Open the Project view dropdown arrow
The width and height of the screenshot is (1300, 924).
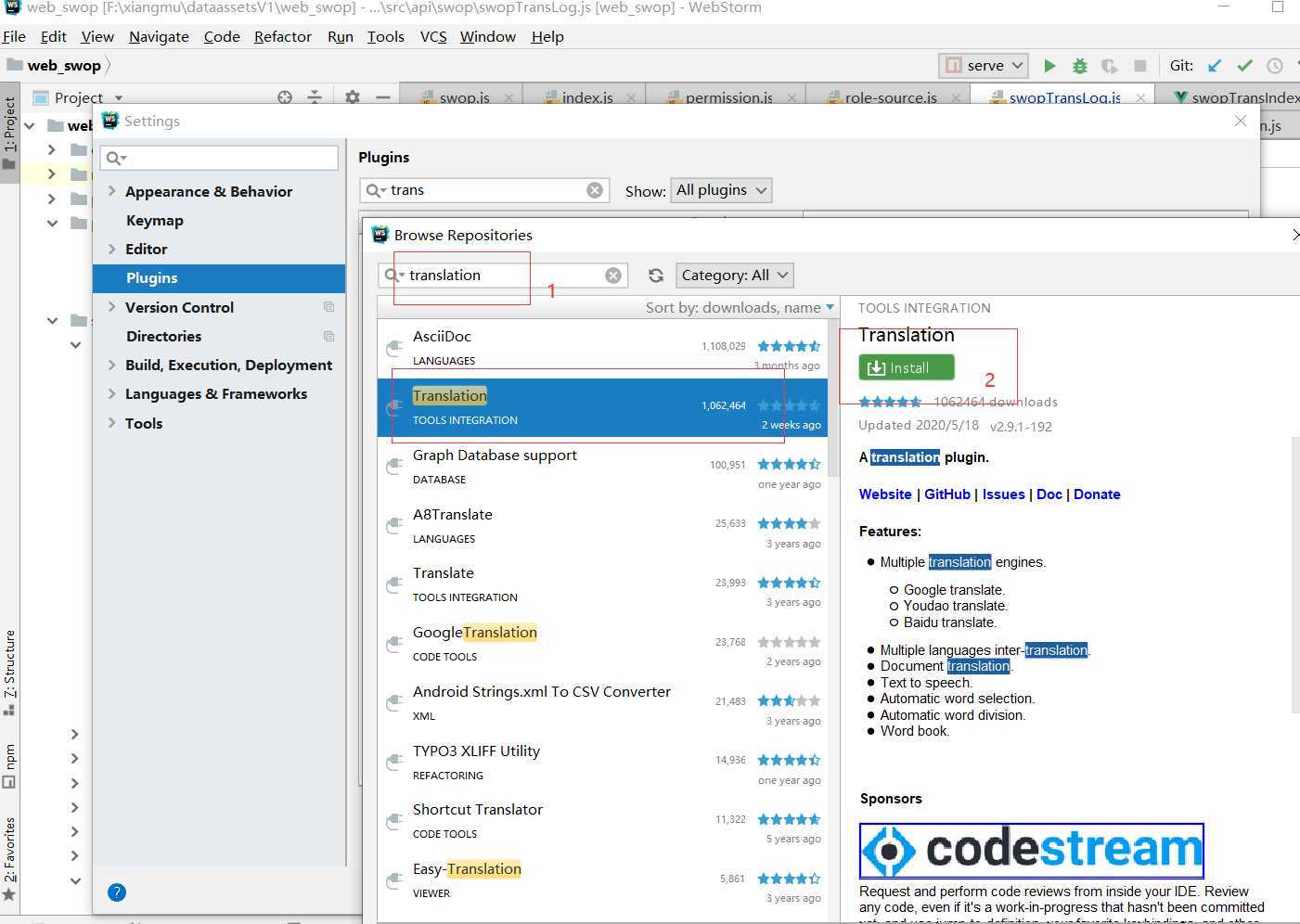point(119,97)
